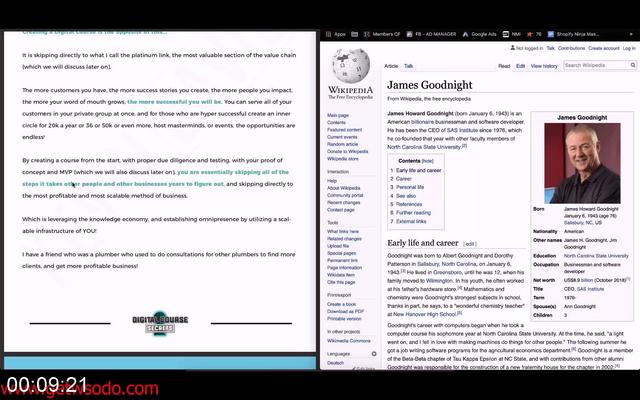
Task: Jump to Further reading in contents
Action: click(x=413, y=213)
